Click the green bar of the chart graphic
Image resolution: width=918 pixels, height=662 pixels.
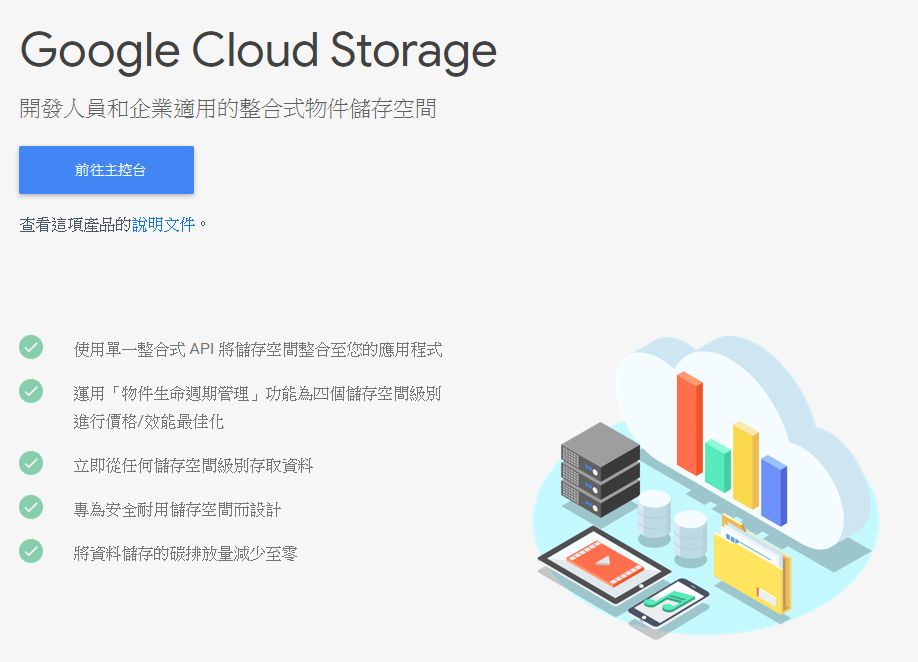[716, 465]
